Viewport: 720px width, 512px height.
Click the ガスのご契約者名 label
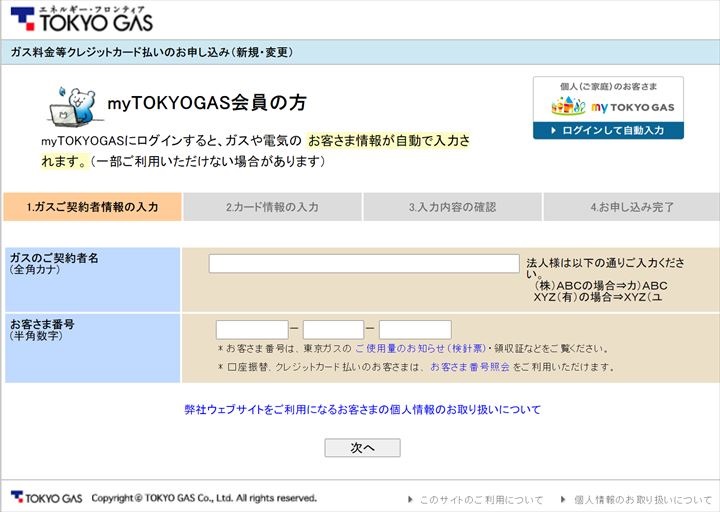pyautogui.click(x=54, y=258)
